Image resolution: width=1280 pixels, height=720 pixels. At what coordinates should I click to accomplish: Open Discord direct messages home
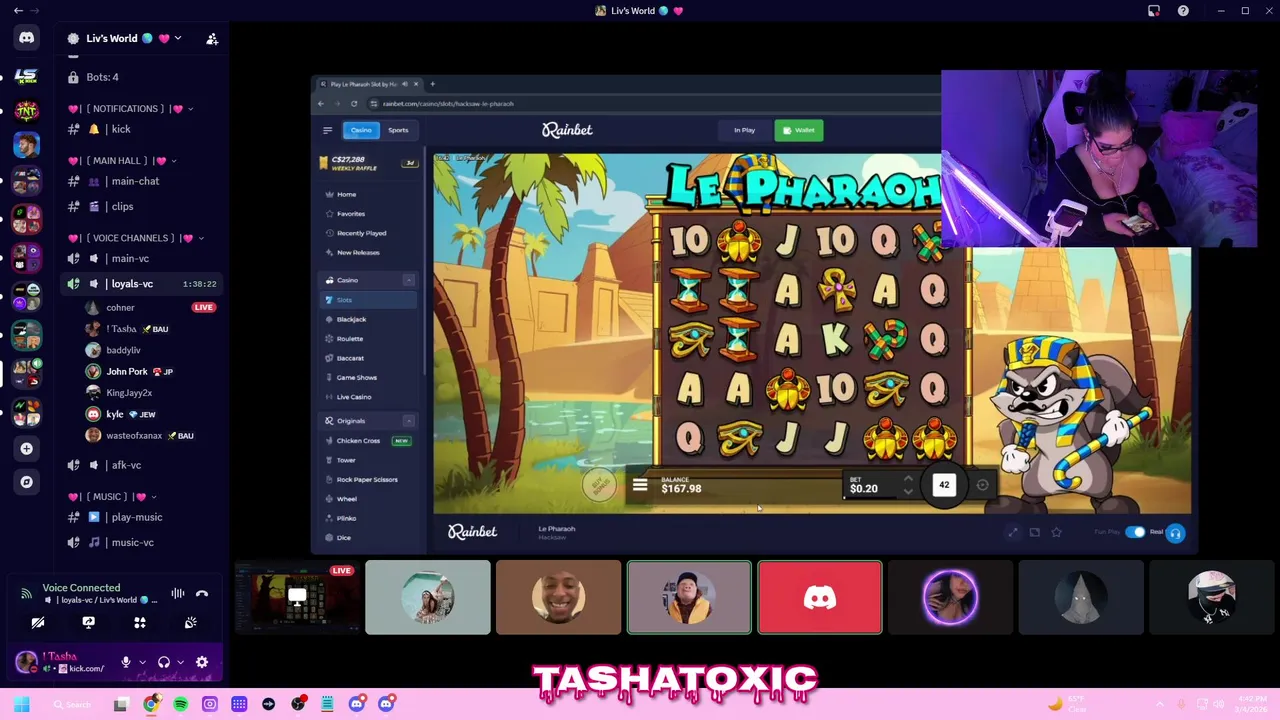click(26, 38)
